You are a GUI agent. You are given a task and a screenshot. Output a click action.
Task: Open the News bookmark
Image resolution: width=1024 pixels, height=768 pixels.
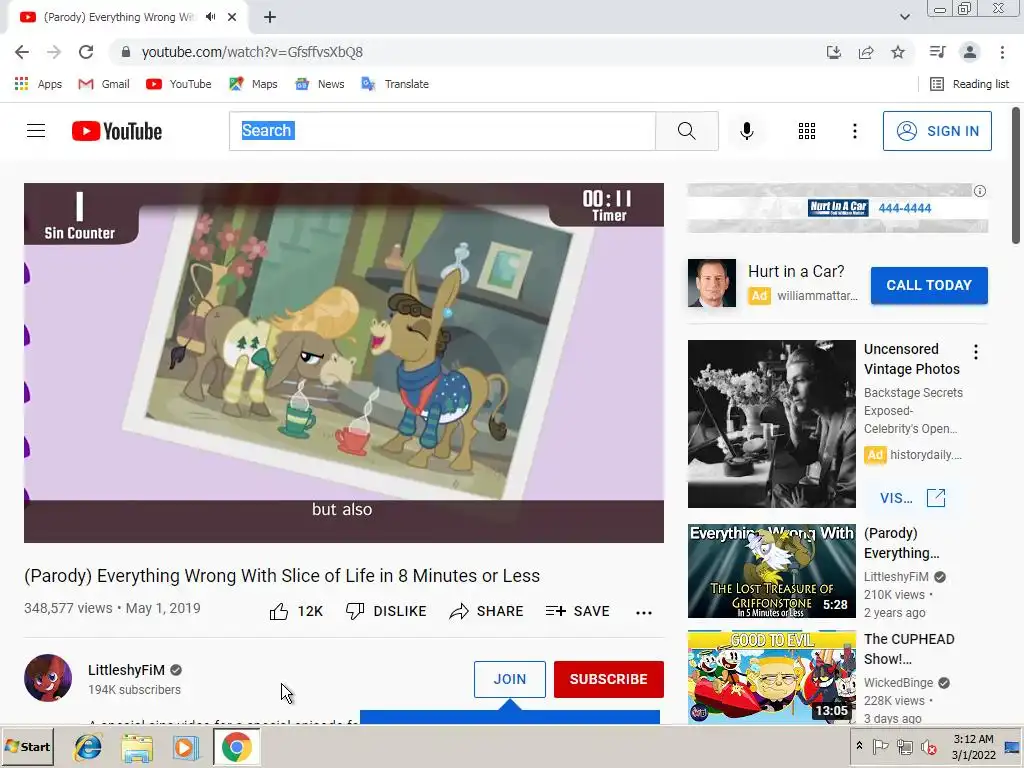click(319, 84)
